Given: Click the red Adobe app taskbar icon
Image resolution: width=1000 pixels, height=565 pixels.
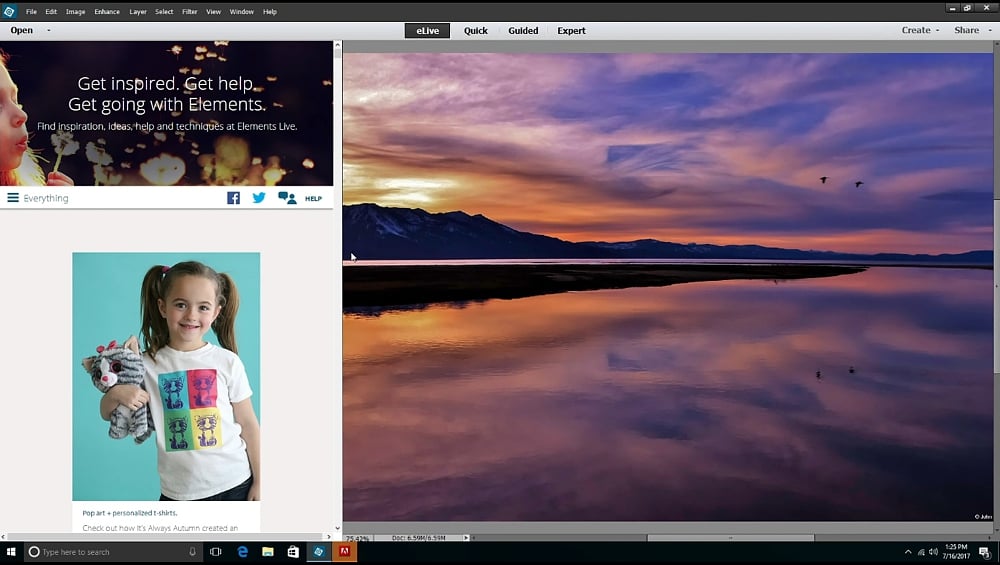Looking at the screenshot, I should [x=344, y=552].
